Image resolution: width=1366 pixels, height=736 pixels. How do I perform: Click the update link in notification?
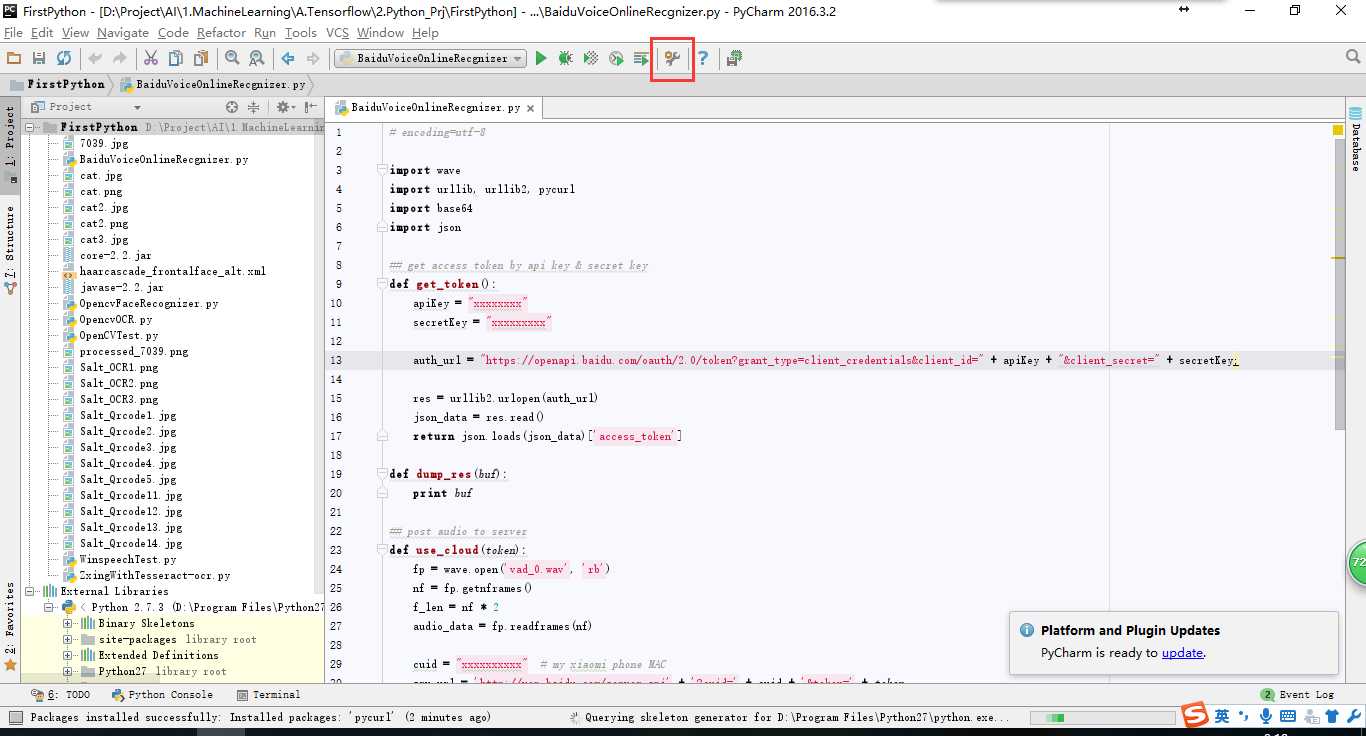[1182, 653]
